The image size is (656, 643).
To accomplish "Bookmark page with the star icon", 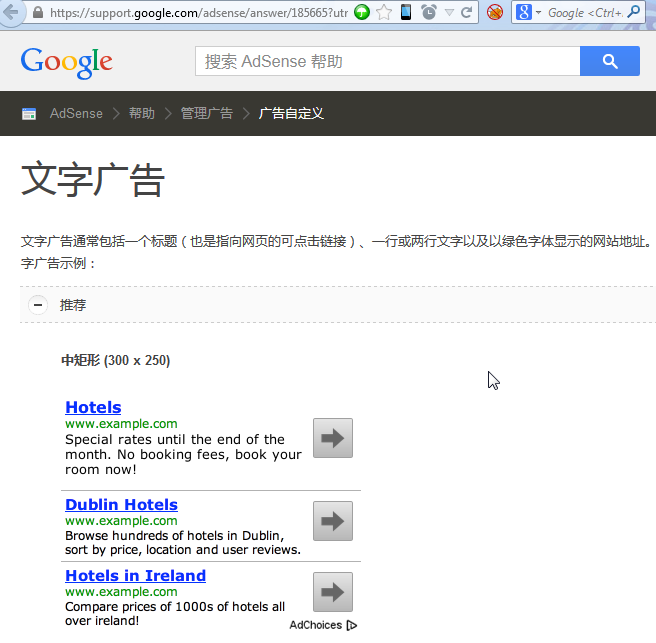I will (384, 13).
